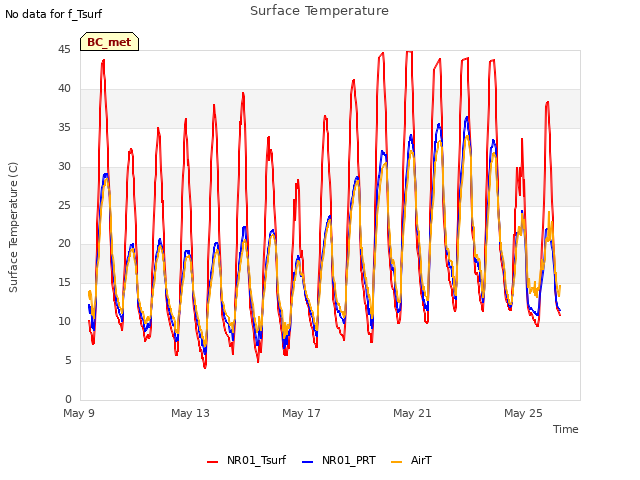Click the Surface Temperature (C) y-axis title
This screenshot has height=480, width=640.
point(13,227)
